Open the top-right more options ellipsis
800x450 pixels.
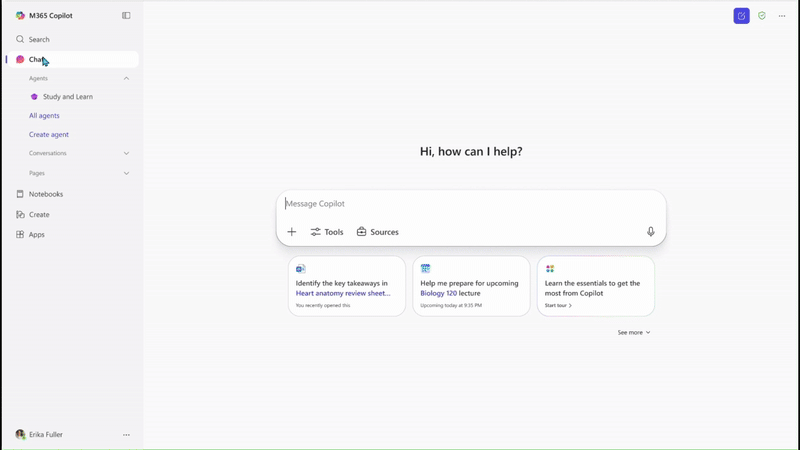coord(782,16)
